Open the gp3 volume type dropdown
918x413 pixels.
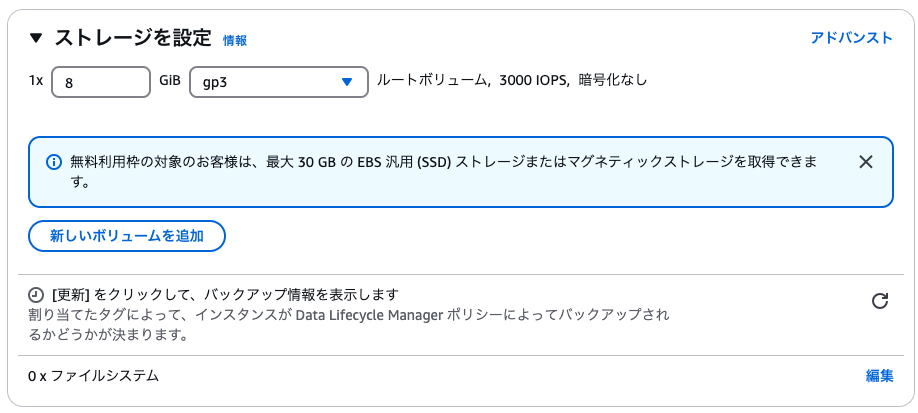(279, 82)
